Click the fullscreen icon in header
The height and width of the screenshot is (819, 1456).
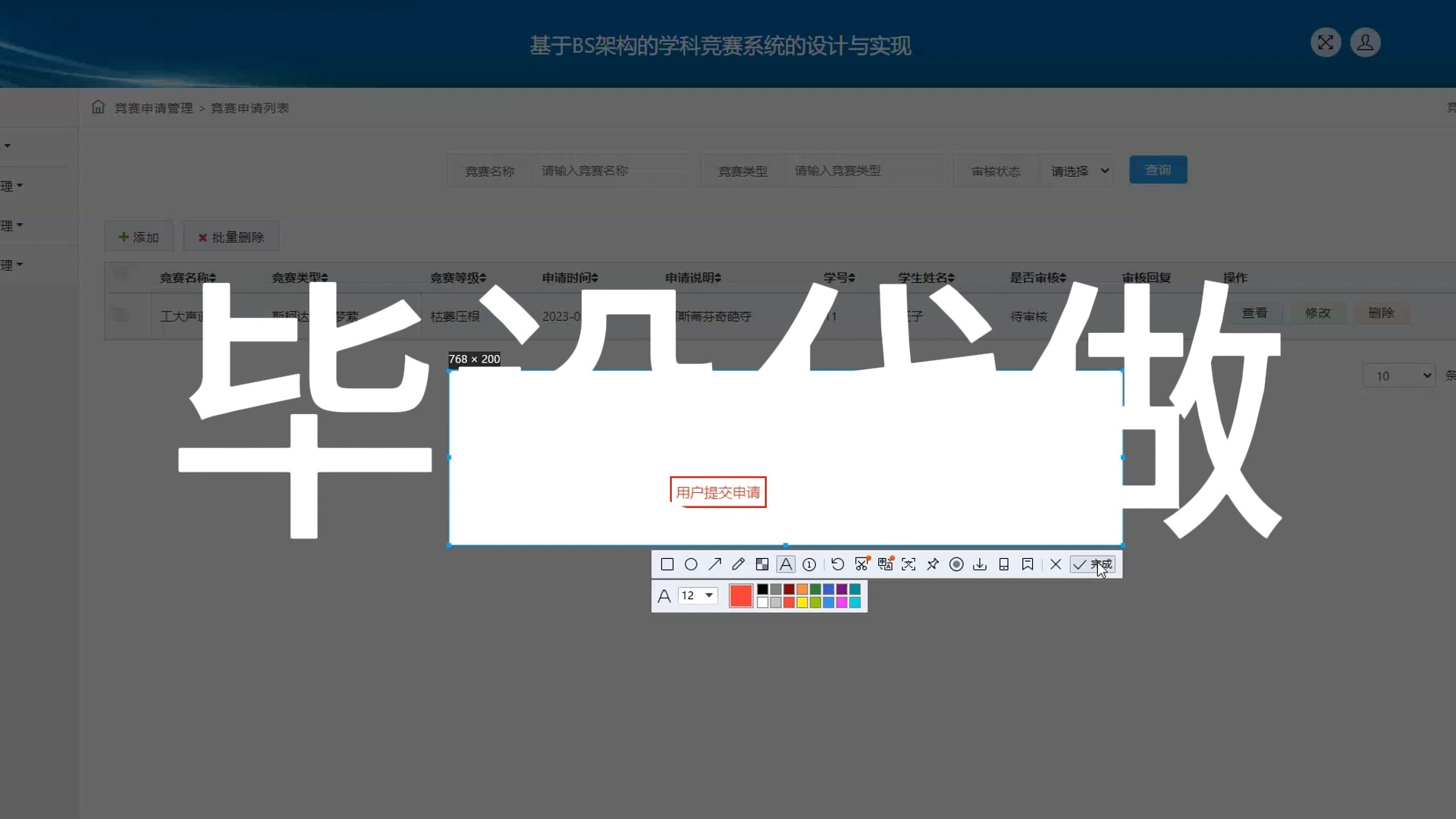coord(1326,42)
